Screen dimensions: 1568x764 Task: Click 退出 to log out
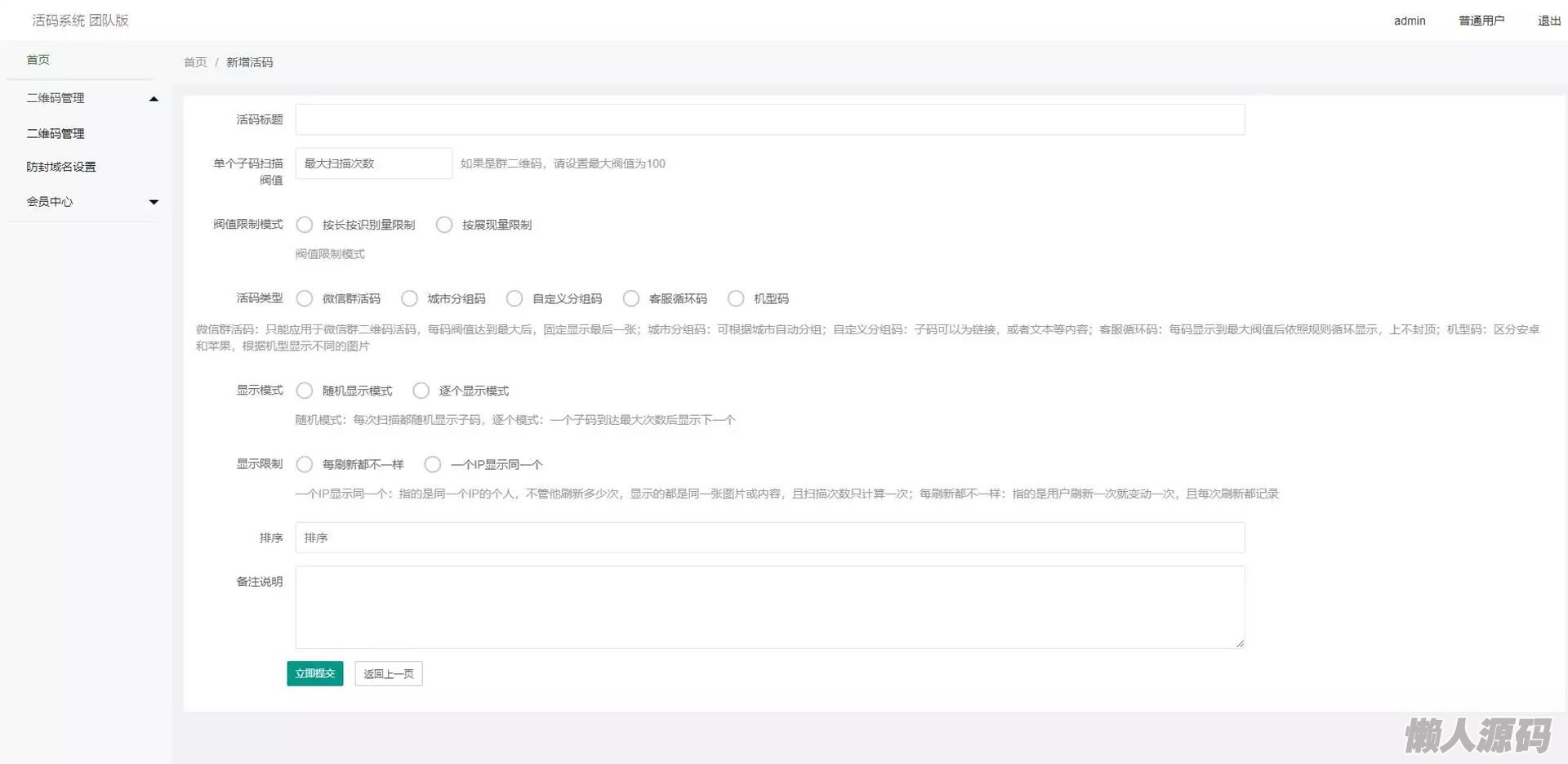1548,20
